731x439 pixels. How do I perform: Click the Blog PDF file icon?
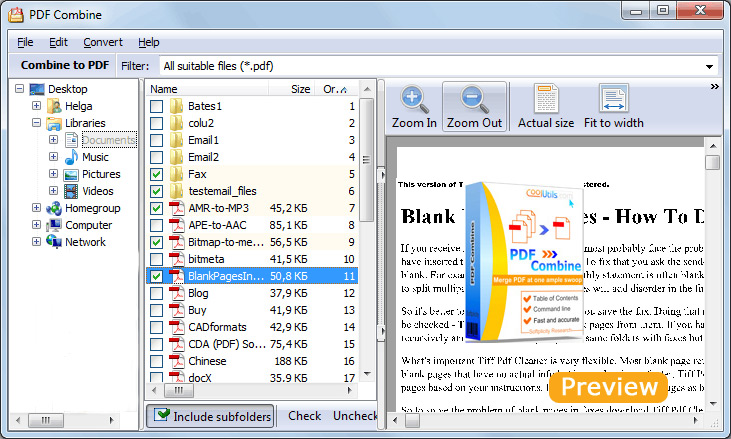[x=177, y=293]
